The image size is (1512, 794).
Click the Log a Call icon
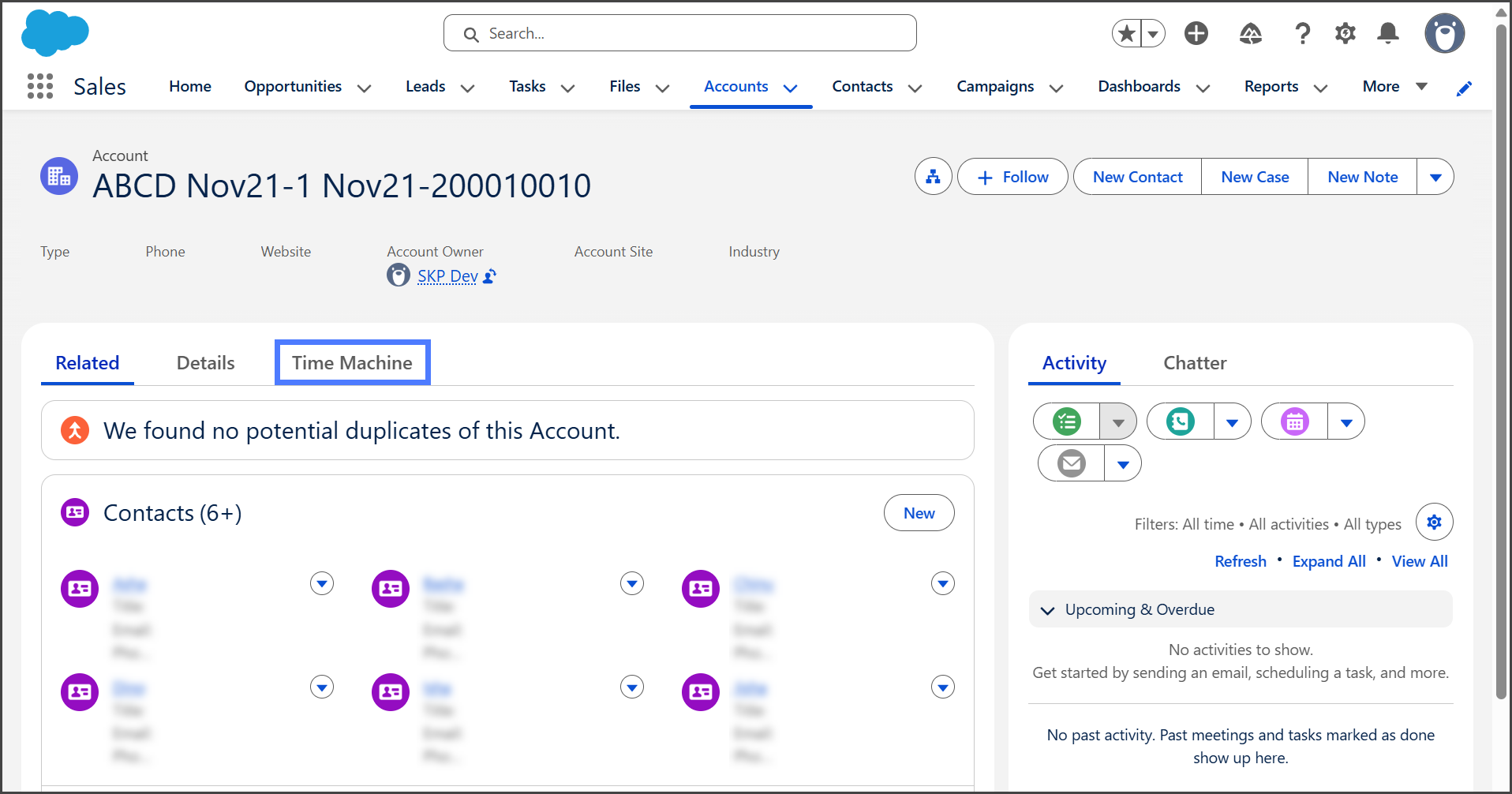click(x=1181, y=421)
